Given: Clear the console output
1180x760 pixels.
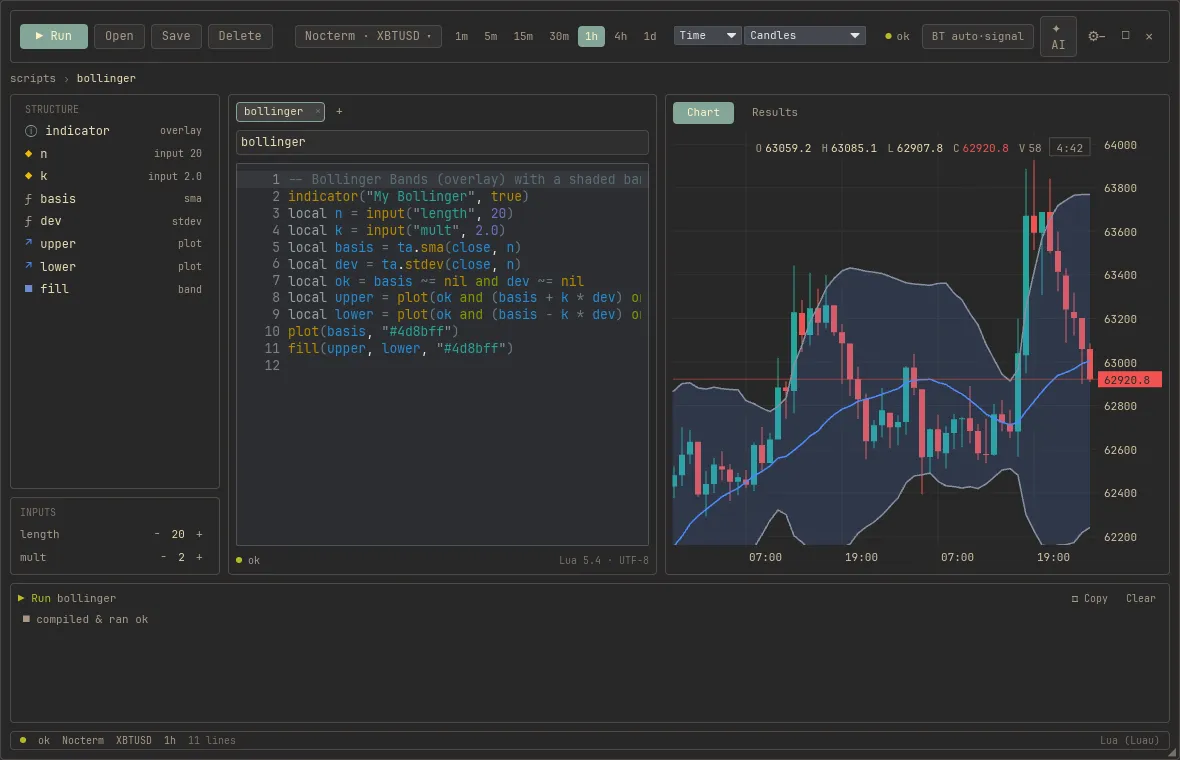Looking at the screenshot, I should [x=1140, y=599].
